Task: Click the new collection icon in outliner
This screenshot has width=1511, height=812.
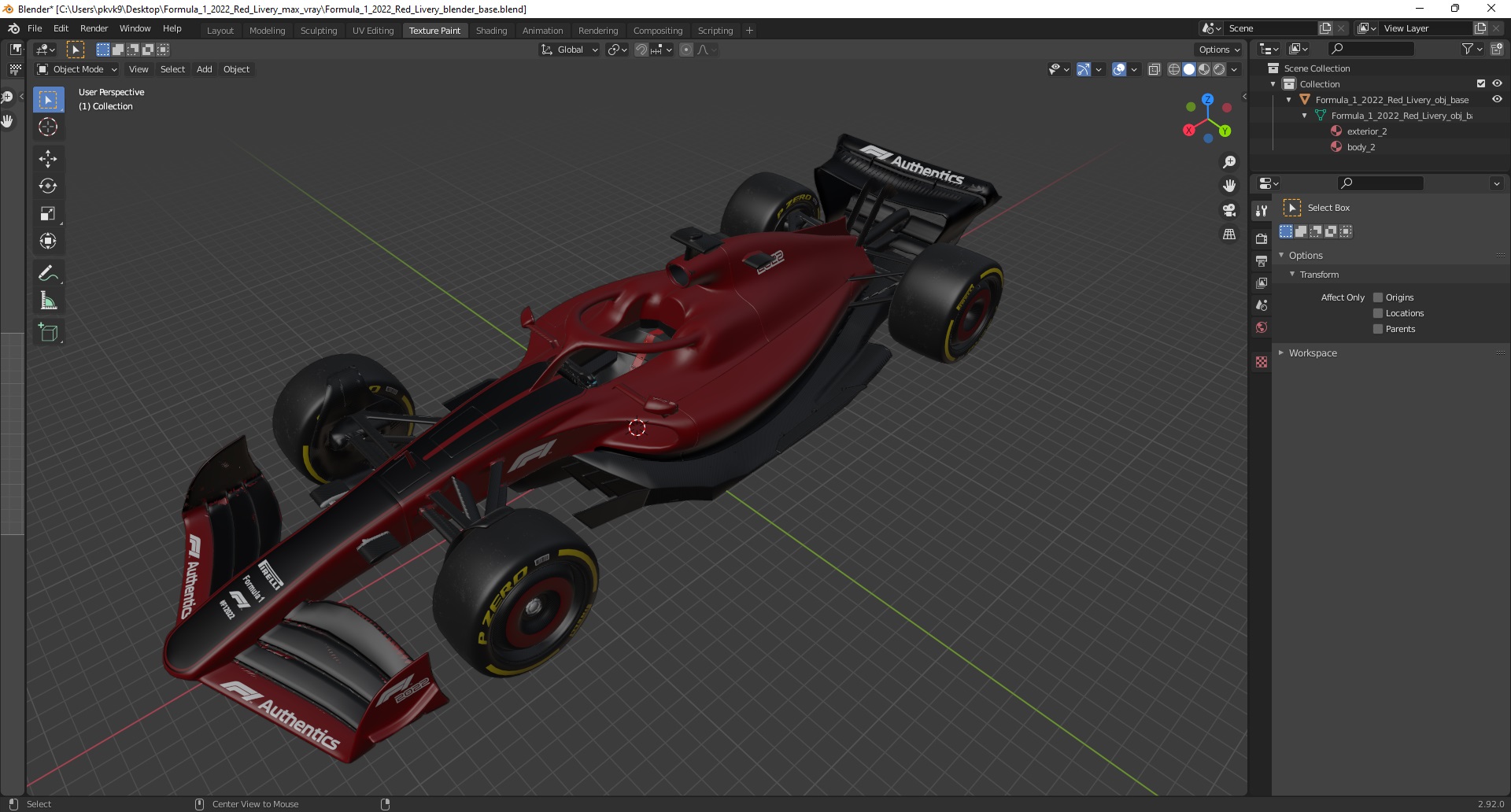Action: coord(1497,49)
